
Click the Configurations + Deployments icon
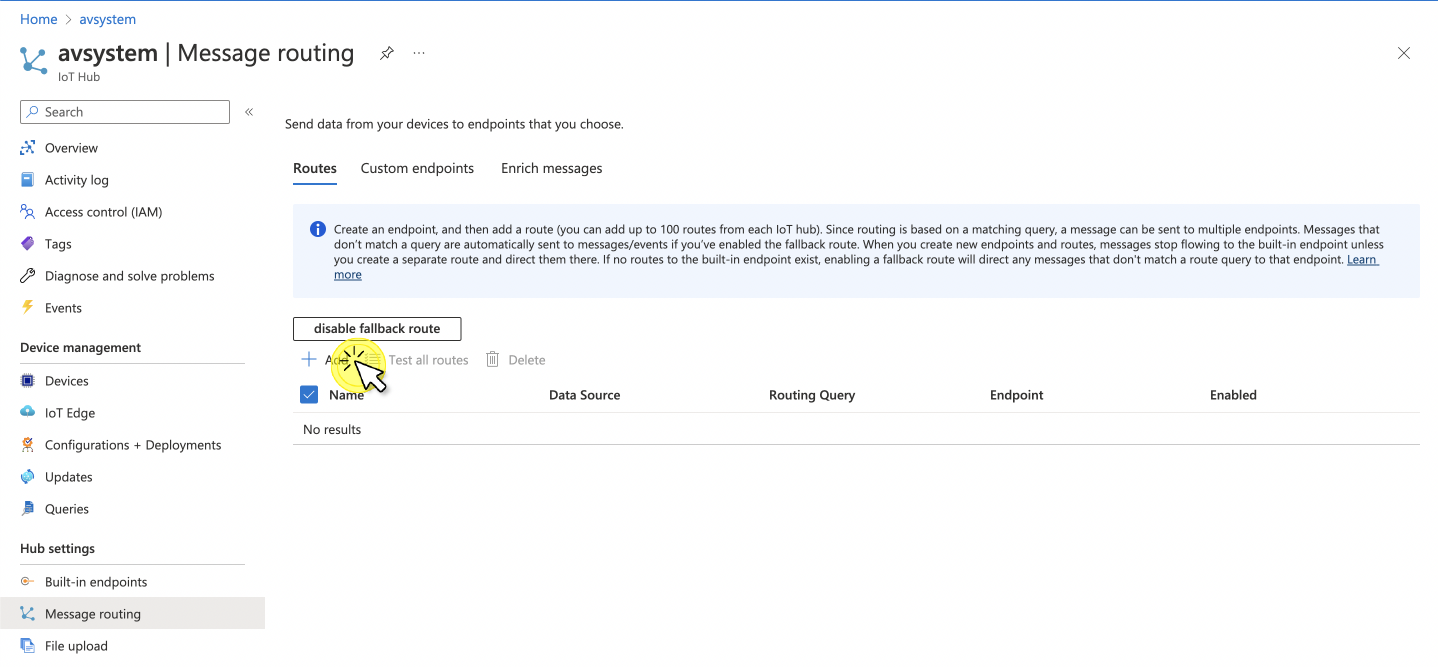tap(28, 445)
